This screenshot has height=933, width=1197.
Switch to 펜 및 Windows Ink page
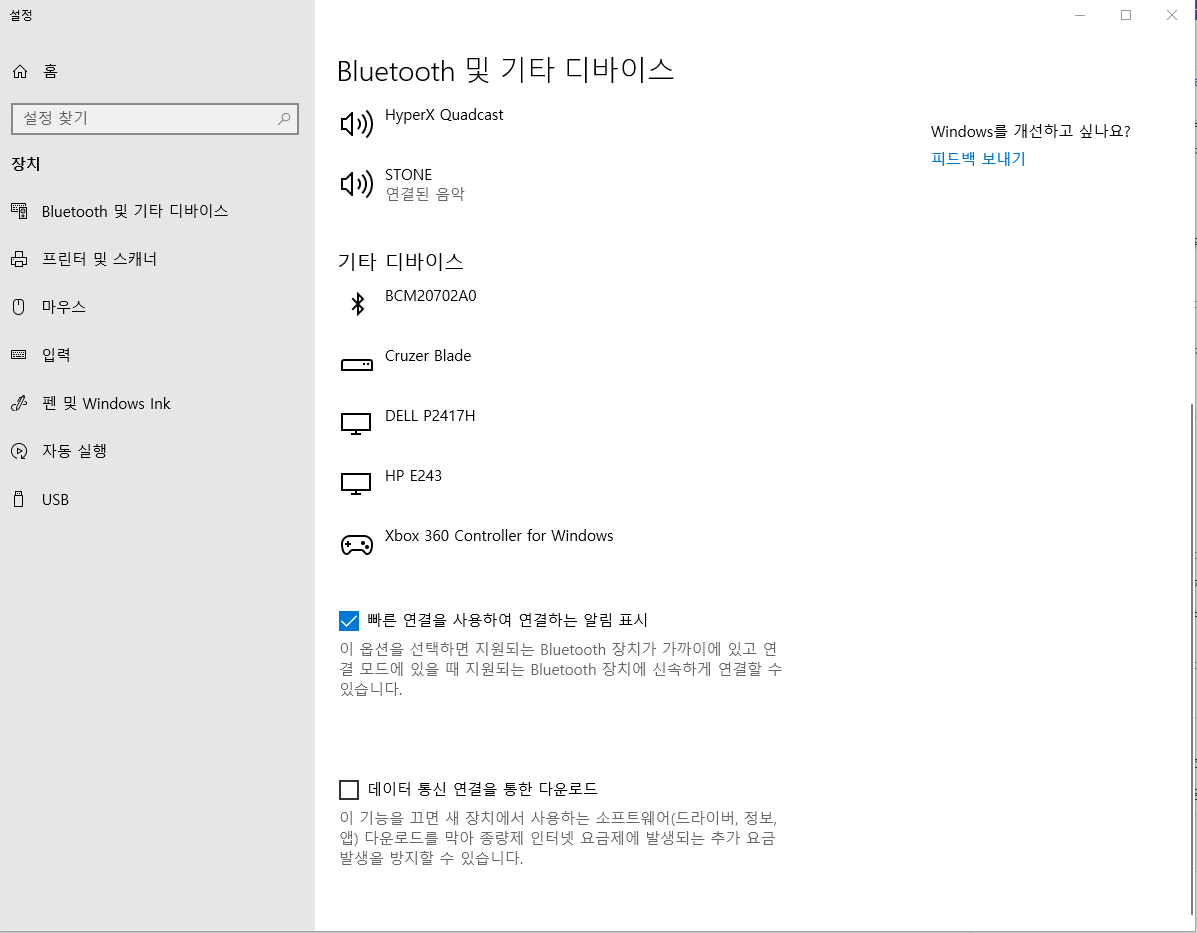tap(106, 403)
